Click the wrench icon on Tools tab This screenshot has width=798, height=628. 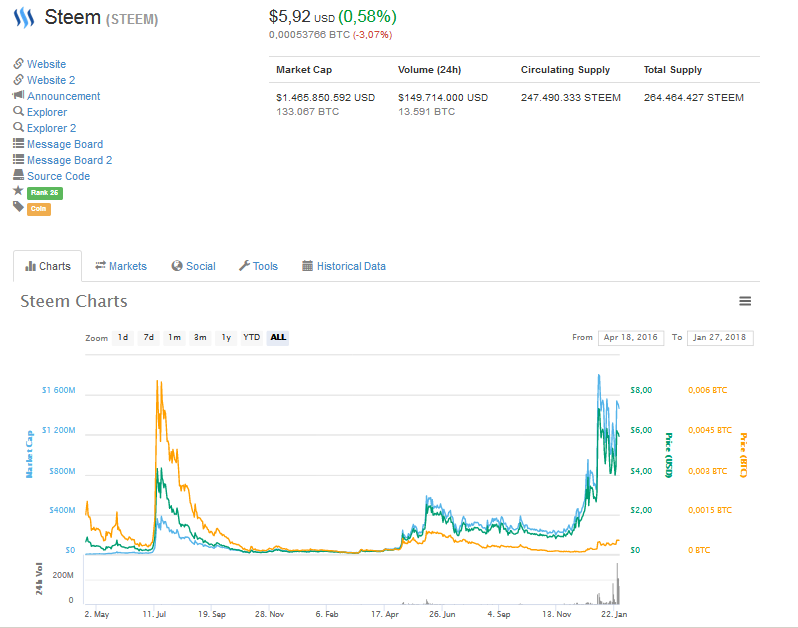[244, 266]
